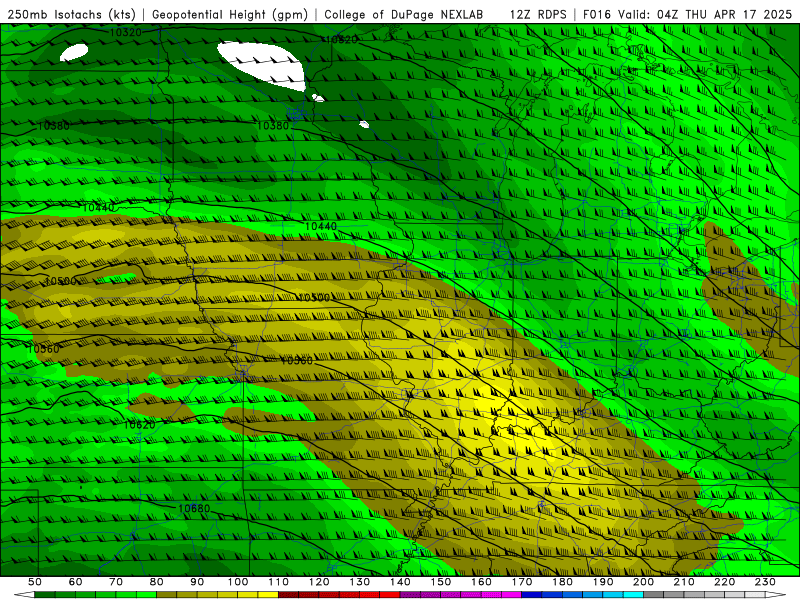Click the color scale label 140
The height and width of the screenshot is (600, 800).
pyautogui.click(x=401, y=582)
